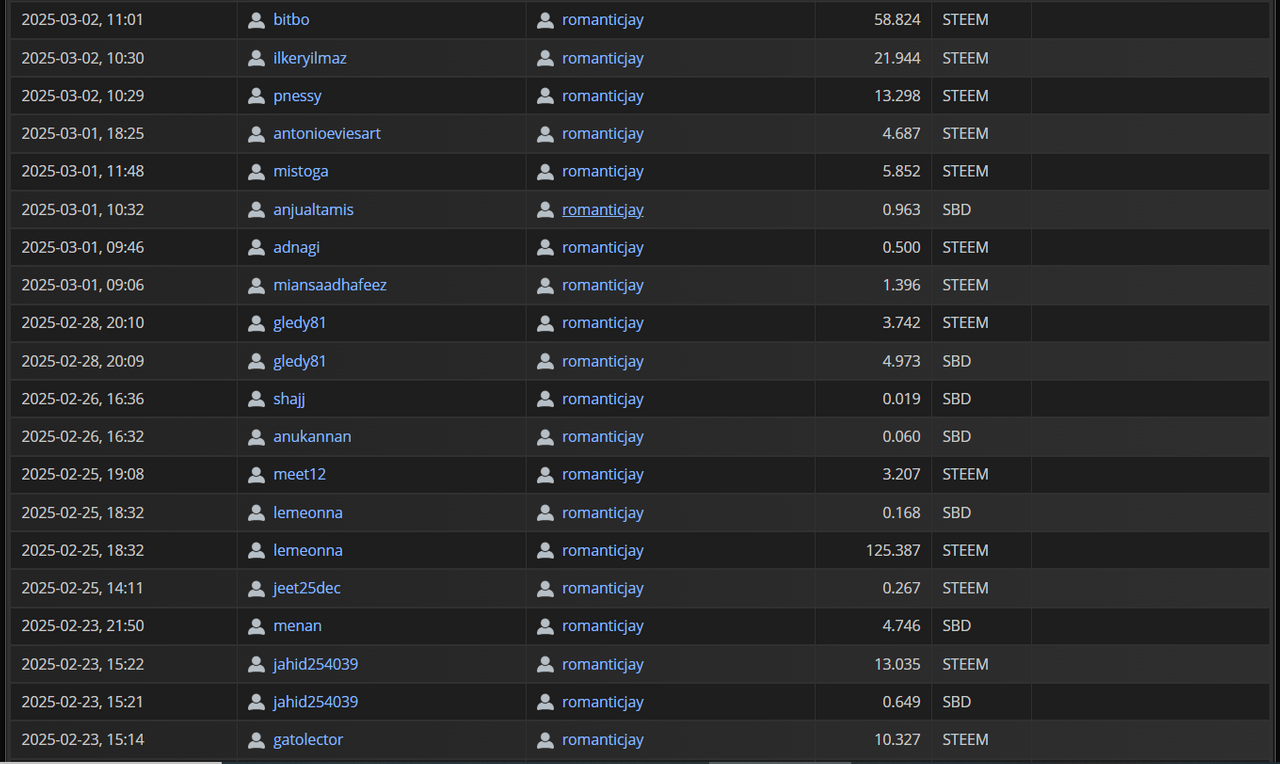
Task: Click jahid254039's user icon in the 15:21 row
Action: pyautogui.click(x=256, y=702)
